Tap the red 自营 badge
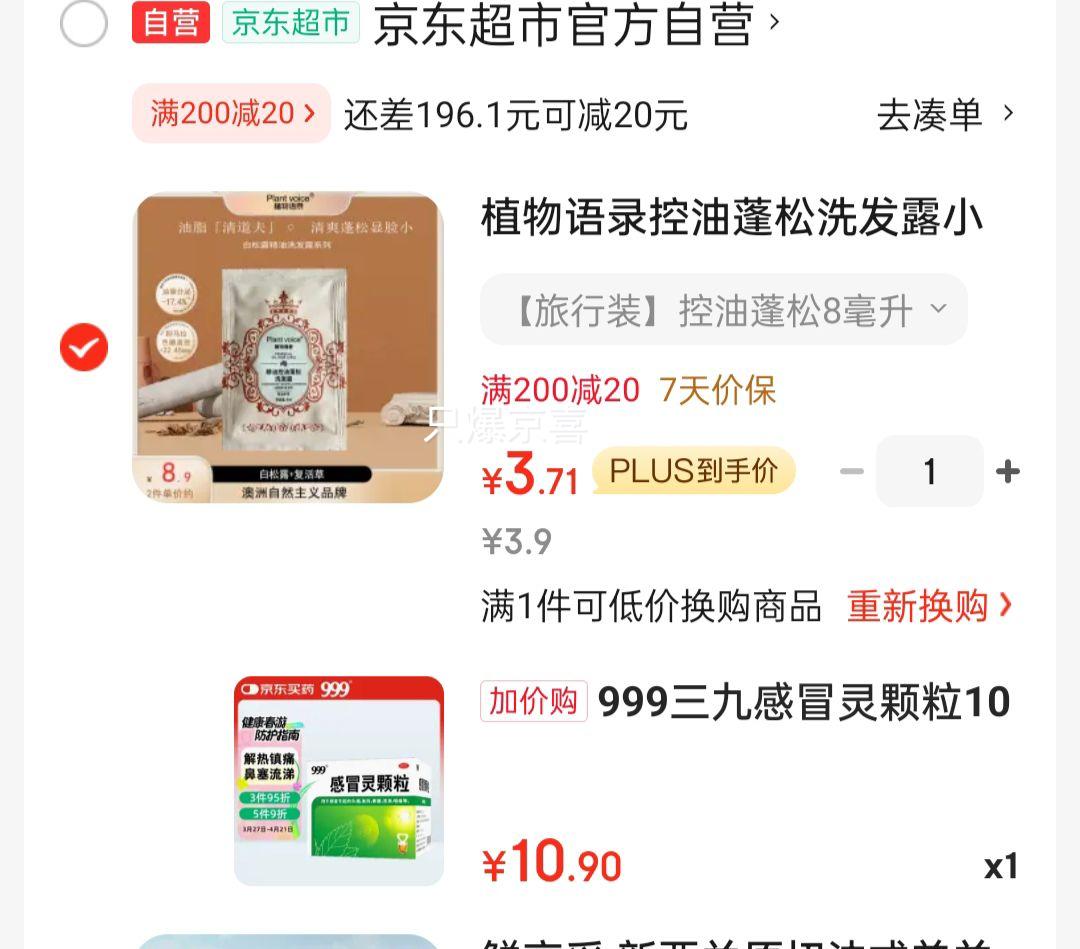The width and height of the screenshot is (1080, 949). pos(171,22)
